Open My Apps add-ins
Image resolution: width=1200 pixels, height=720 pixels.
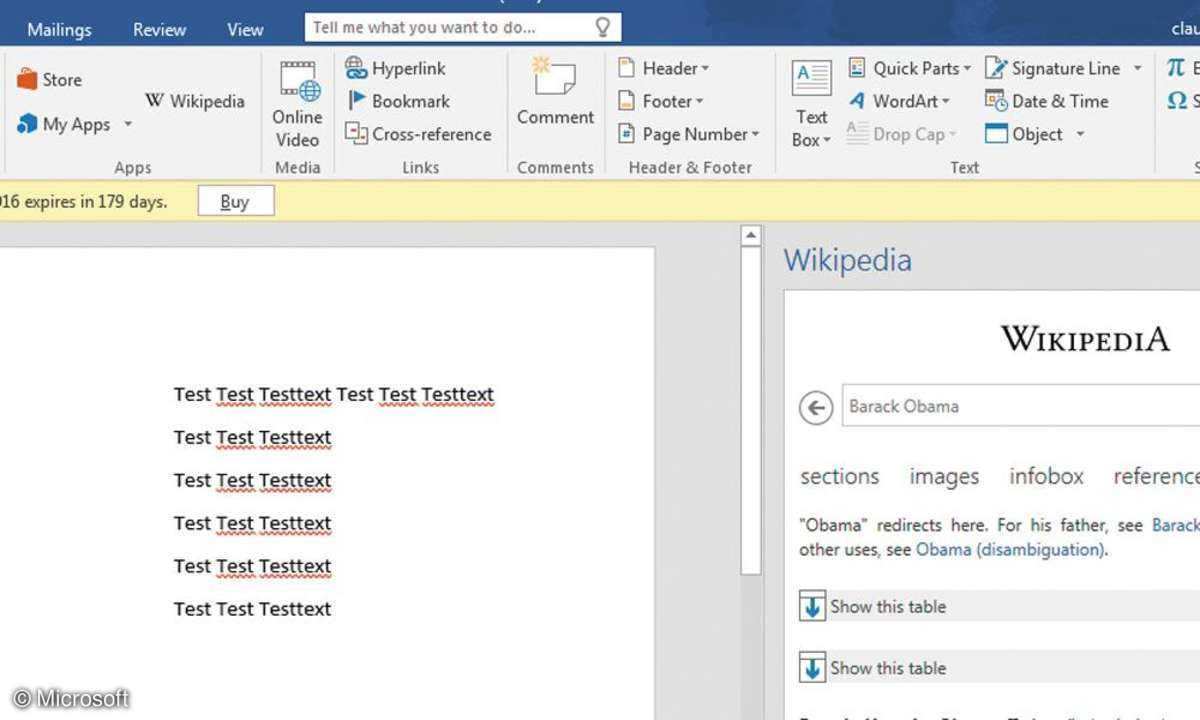[64, 125]
